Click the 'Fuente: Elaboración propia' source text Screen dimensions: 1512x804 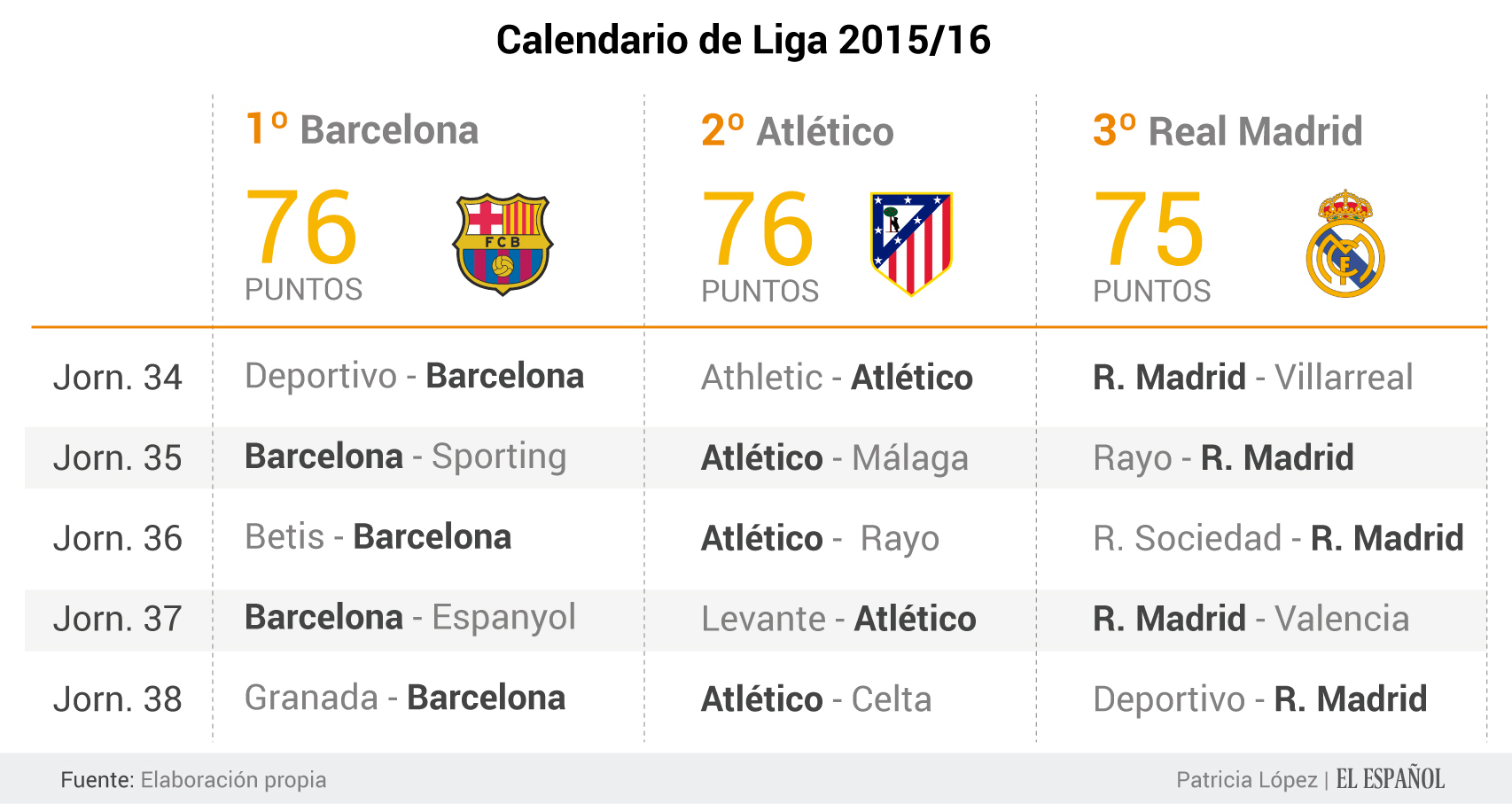coord(193,780)
